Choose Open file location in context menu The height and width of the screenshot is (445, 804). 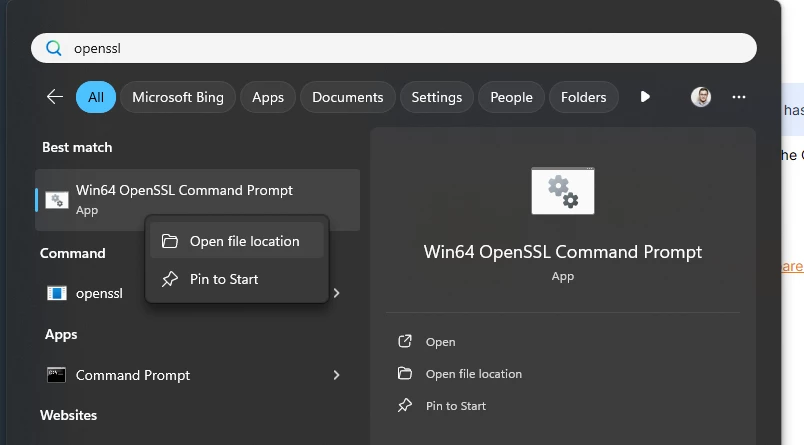[244, 241]
